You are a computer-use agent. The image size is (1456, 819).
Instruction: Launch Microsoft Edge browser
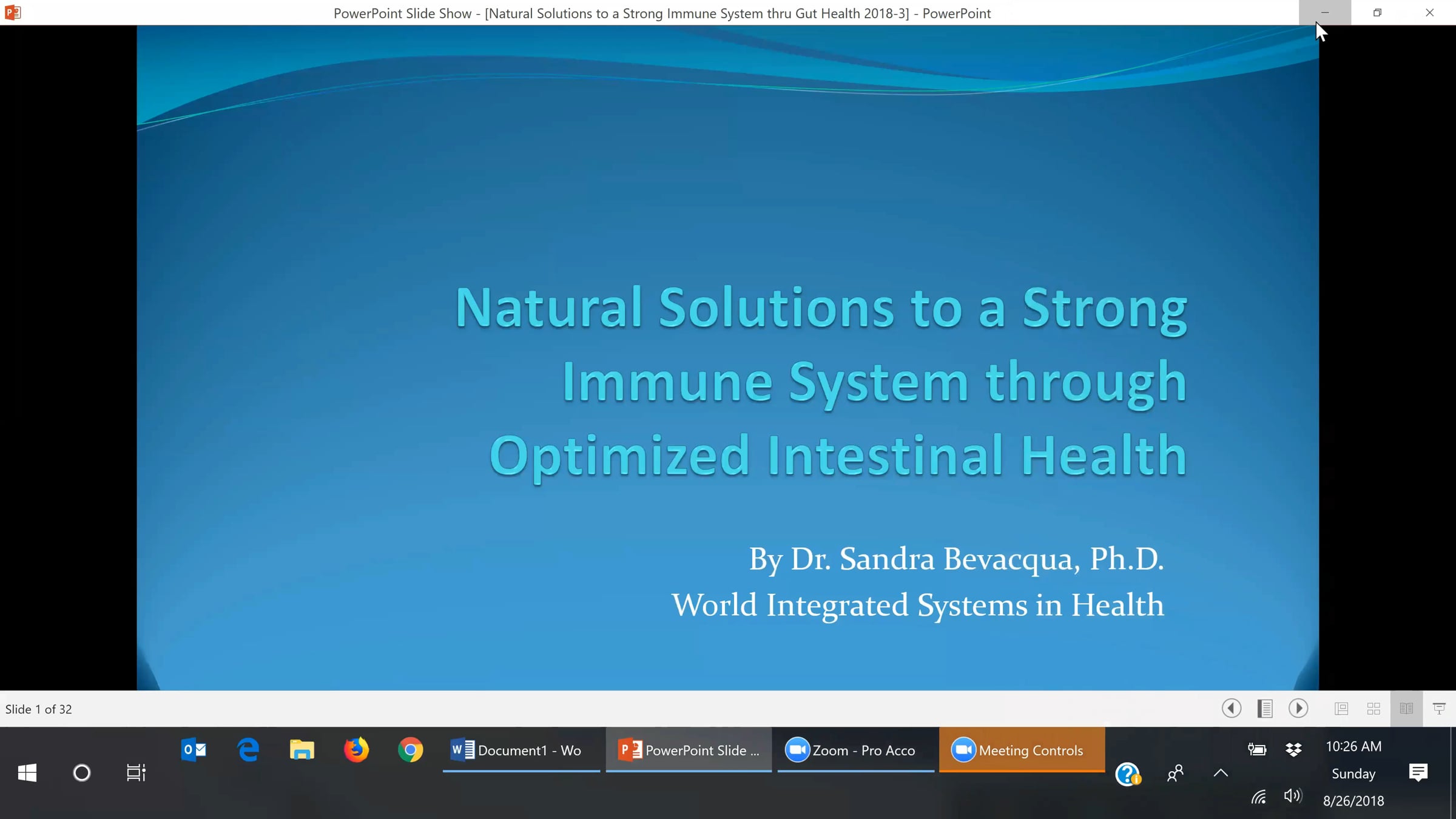pos(248,750)
